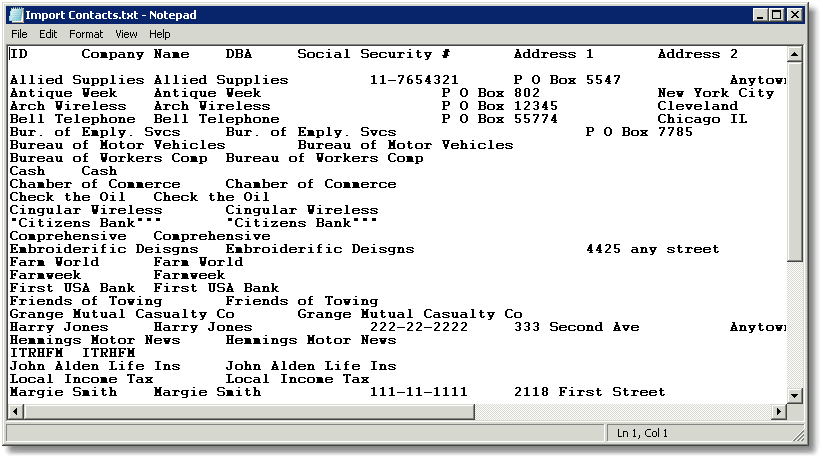823x460 pixels.
Task: Click the first 'Local Income Tax' entry
Action: (x=81, y=379)
